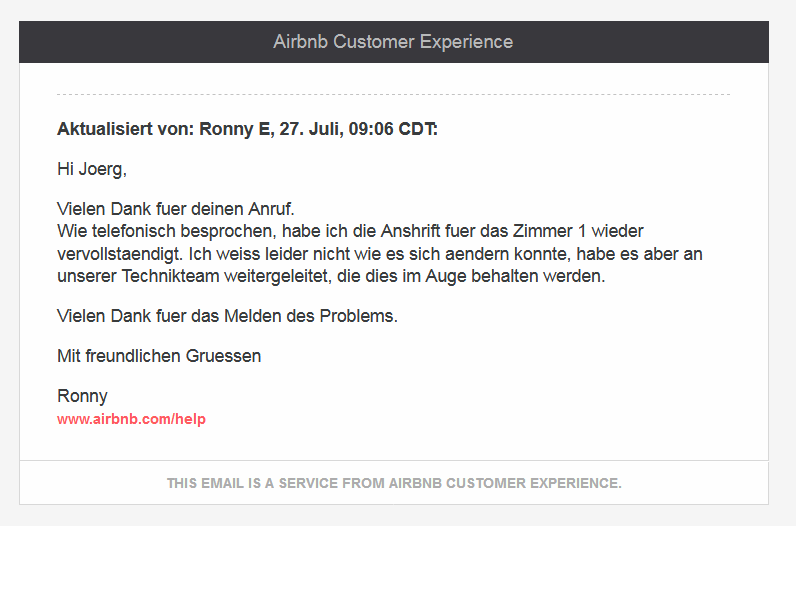Click the Airbnb Customer Experience header title
Viewport: 800px width, 600px height.
pos(393,42)
